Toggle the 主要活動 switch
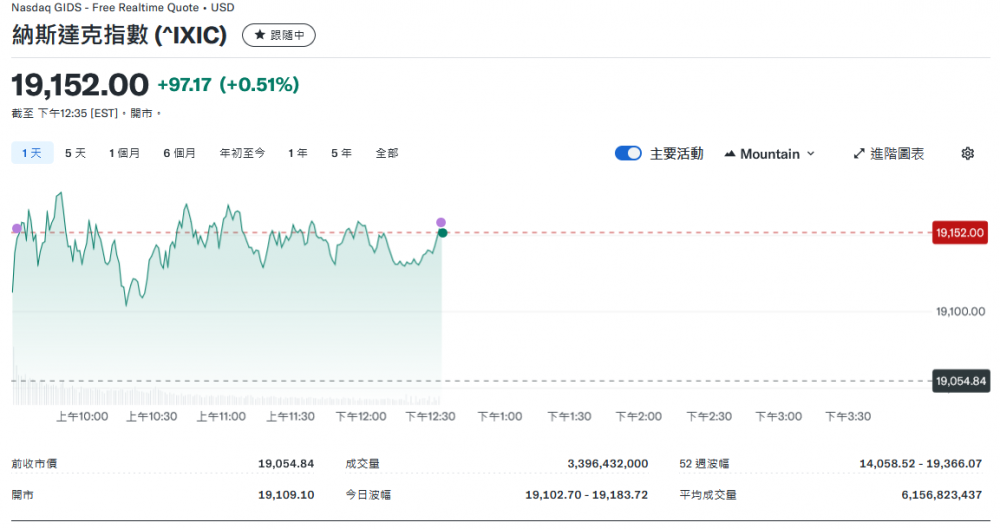Image resolution: width=1000 pixels, height=529 pixels. (x=628, y=153)
